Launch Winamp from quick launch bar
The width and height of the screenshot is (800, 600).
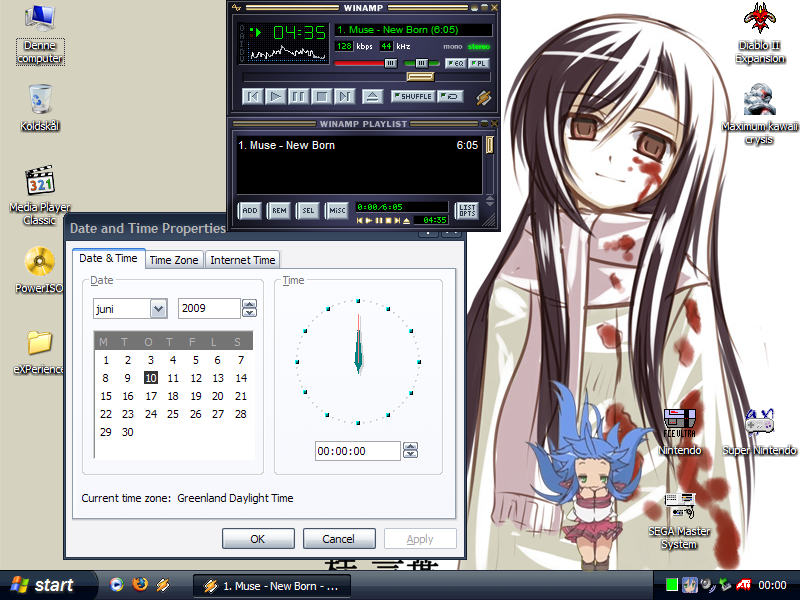[163, 585]
